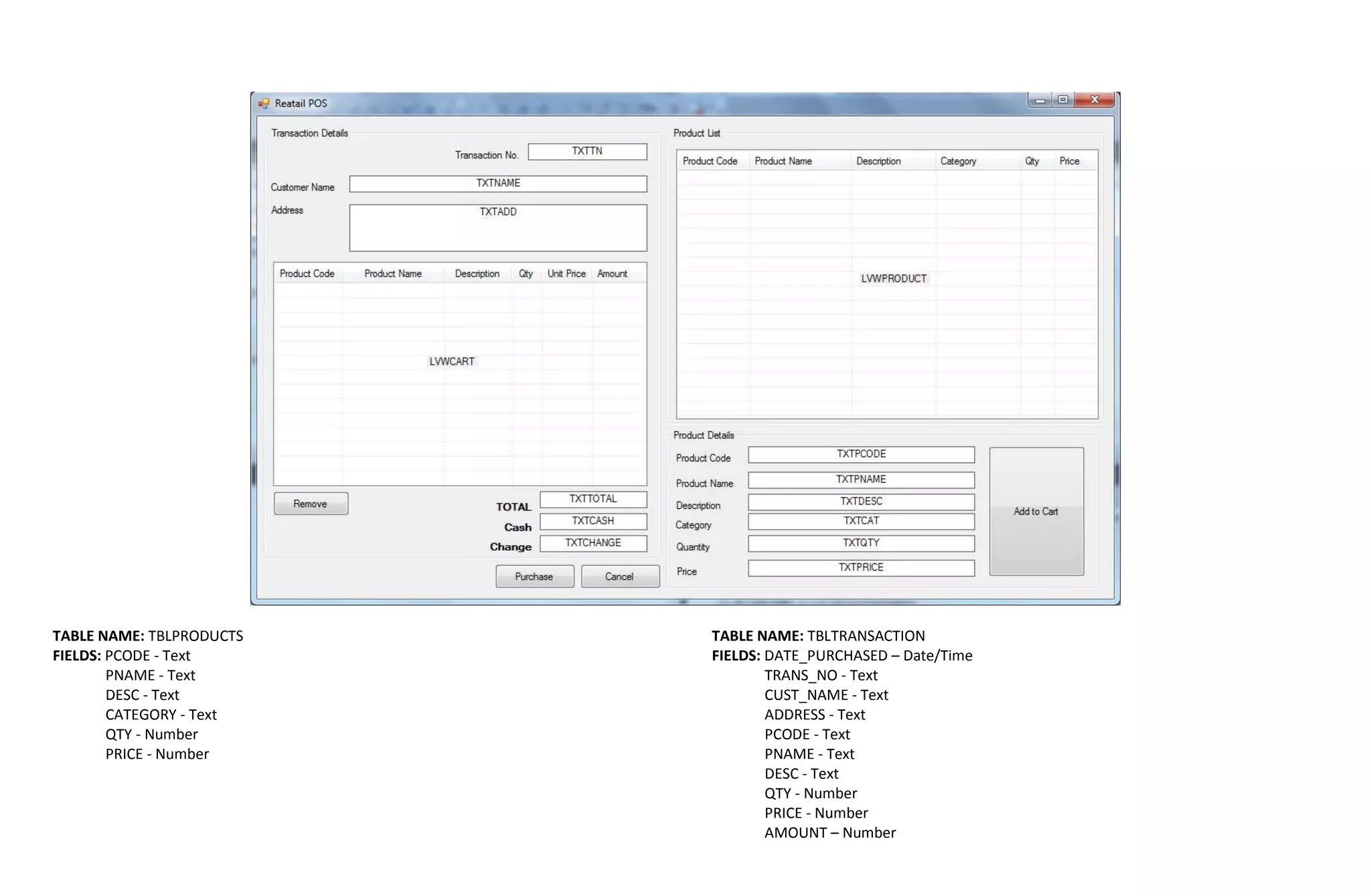Image resolution: width=1371 pixels, height=896 pixels.
Task: Focus the Product Code details field
Action: tap(861, 454)
